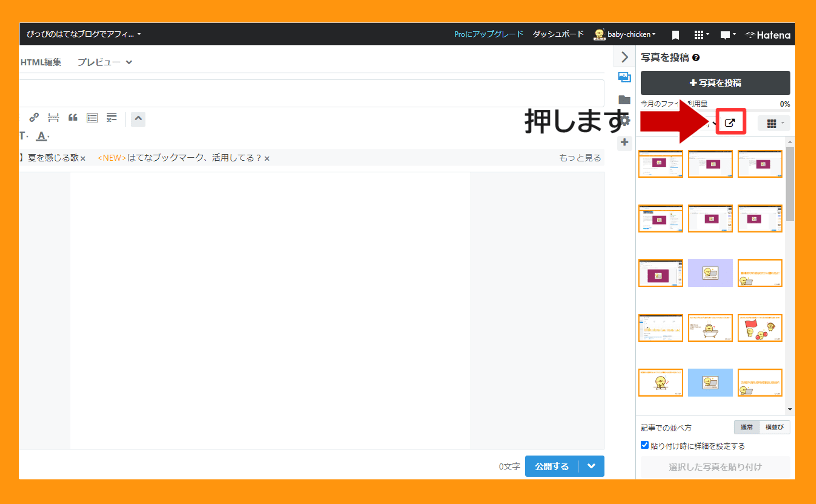This screenshot has height=504, width=816.
Task: Click the scrollbar down arrow in the photo list
Action: 790,409
